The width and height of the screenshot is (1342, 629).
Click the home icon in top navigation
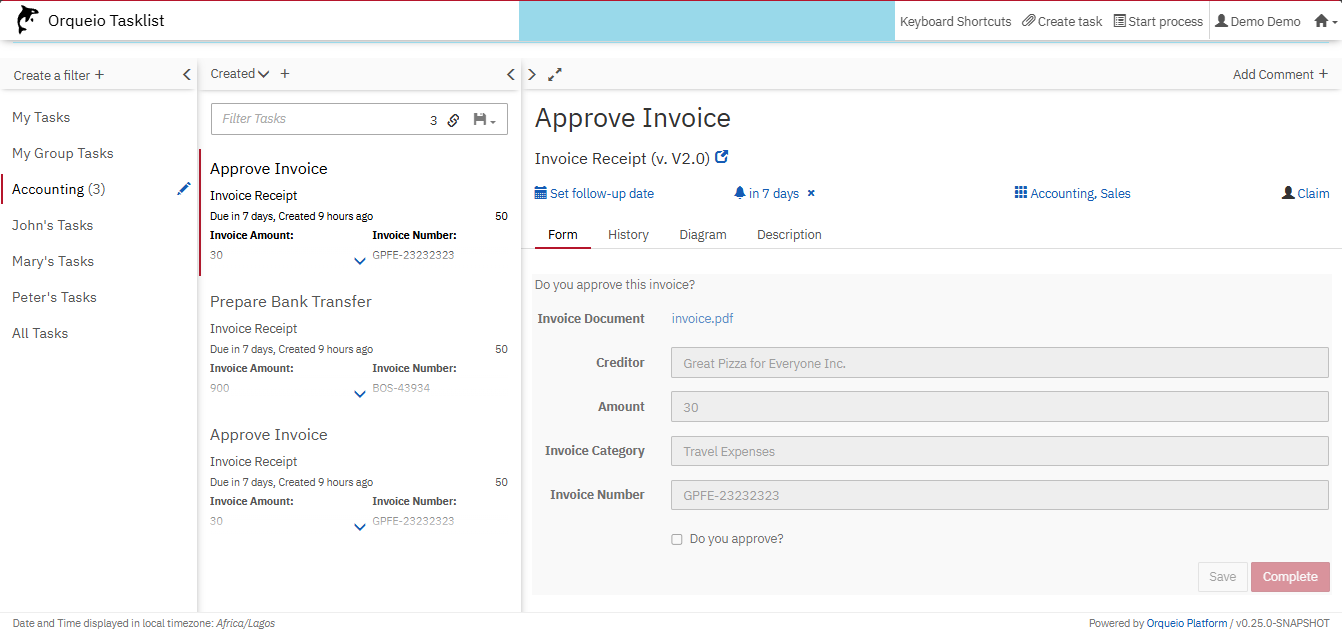point(1321,21)
